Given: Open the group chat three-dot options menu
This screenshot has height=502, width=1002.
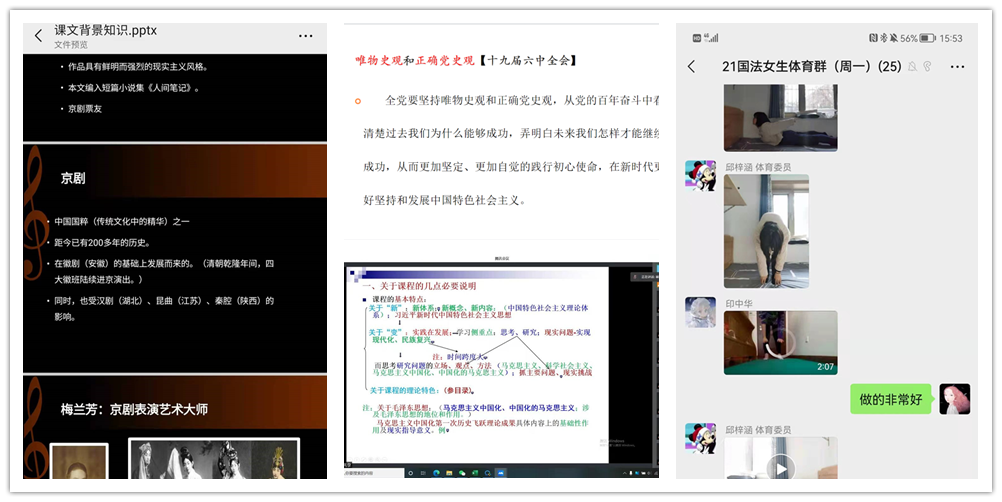Looking at the screenshot, I should tap(957, 67).
